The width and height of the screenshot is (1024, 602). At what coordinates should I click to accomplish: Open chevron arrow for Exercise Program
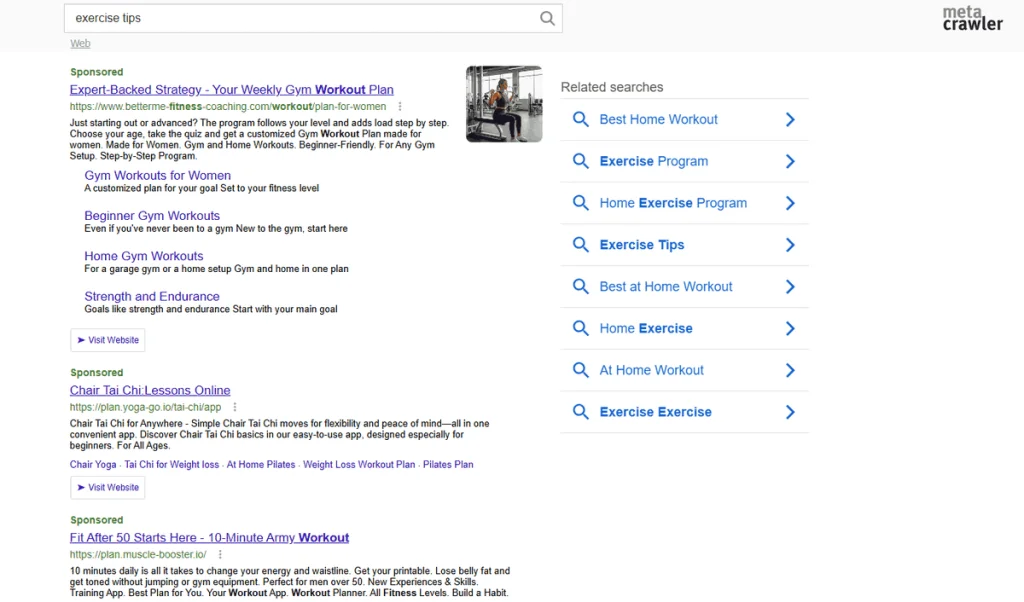(x=790, y=161)
